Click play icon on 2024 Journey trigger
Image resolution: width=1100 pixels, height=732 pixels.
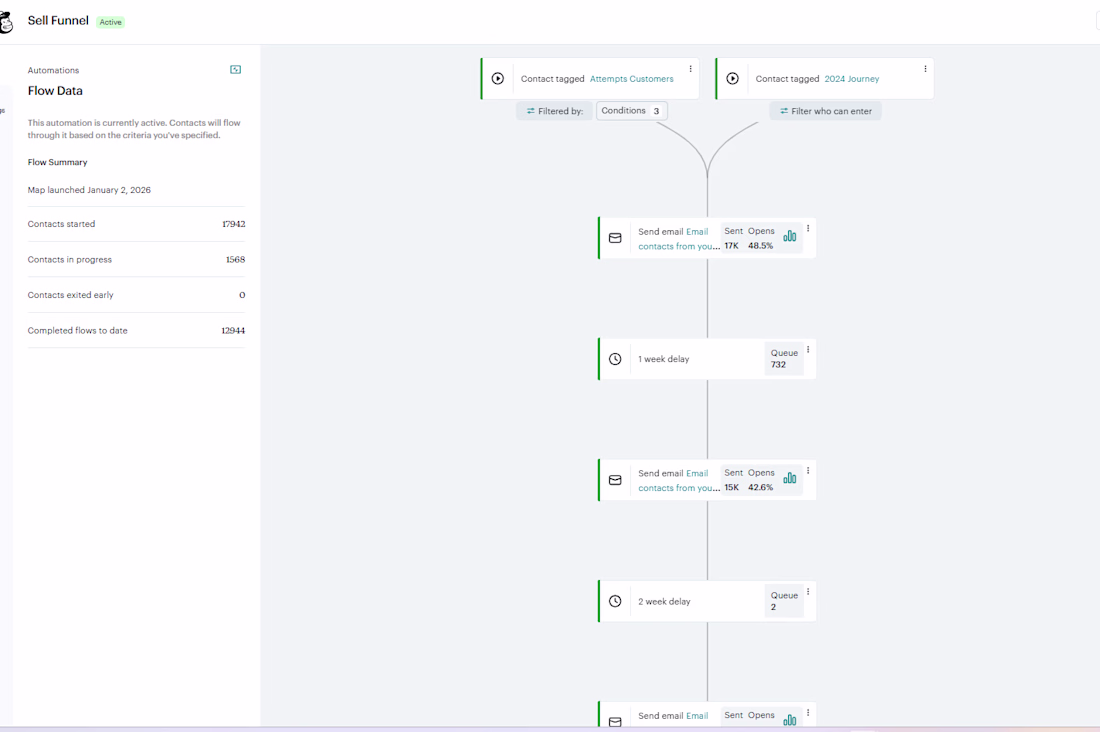[x=733, y=79]
